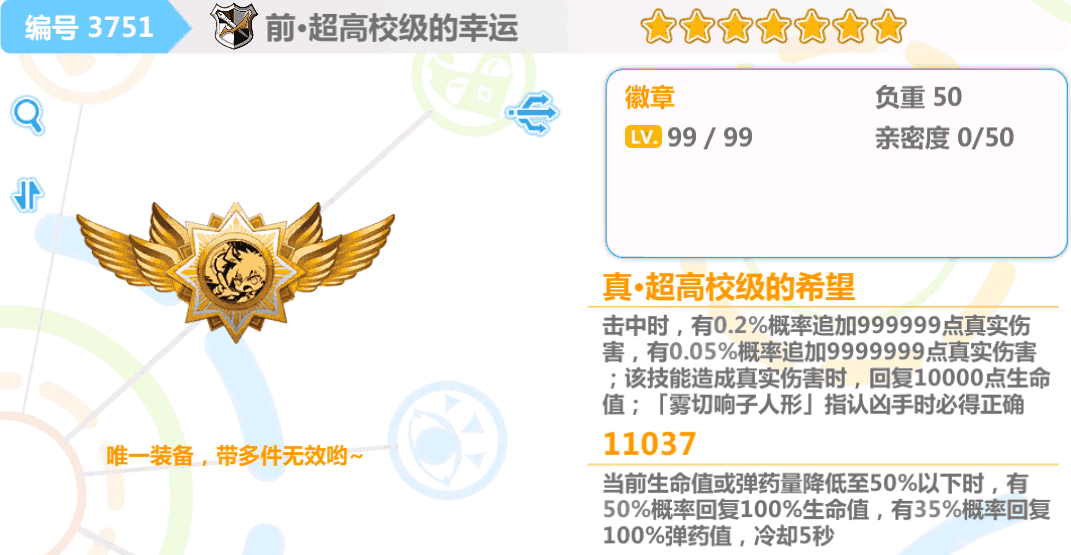This screenshot has width=1071, height=555.
Task: Click the vertical swap arrows icon
Action: pyautogui.click(x=27, y=195)
